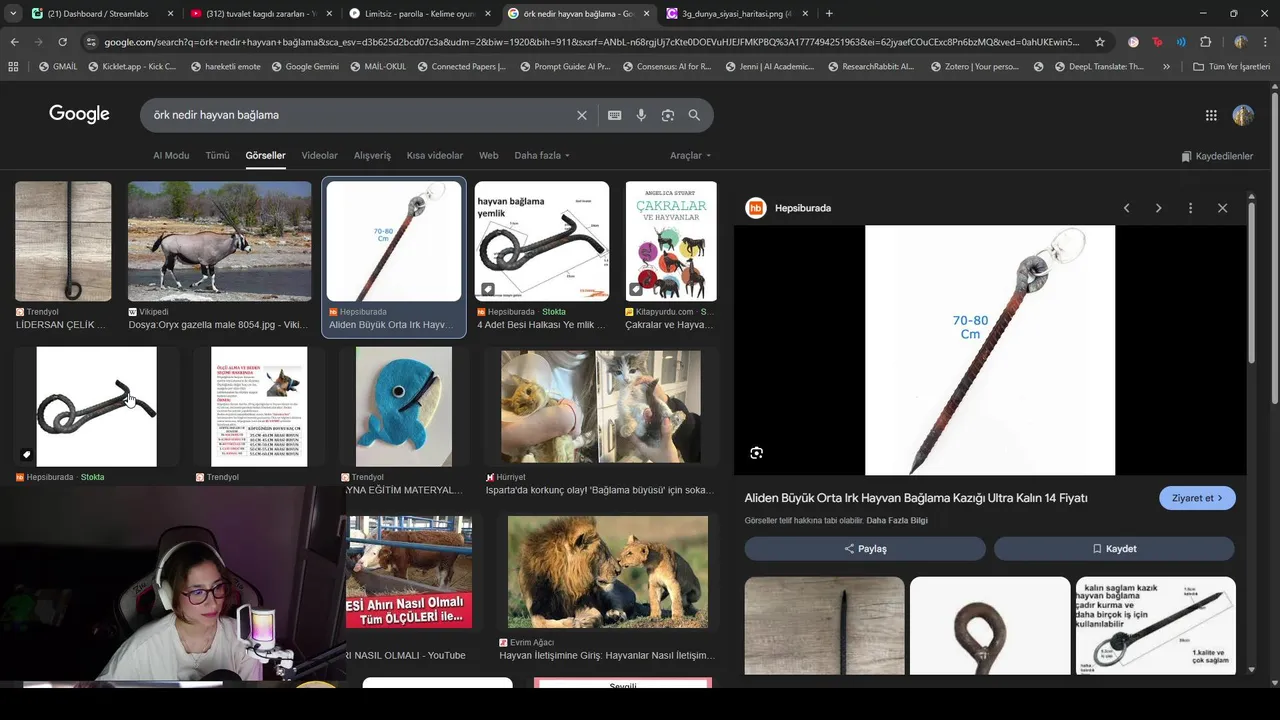Image resolution: width=1280 pixels, height=720 pixels.
Task: Open the Google account avatar
Action: point(1243,115)
